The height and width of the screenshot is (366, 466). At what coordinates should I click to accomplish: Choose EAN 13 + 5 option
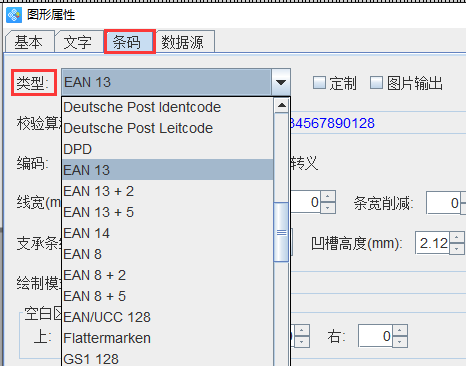pyautogui.click(x=168, y=212)
